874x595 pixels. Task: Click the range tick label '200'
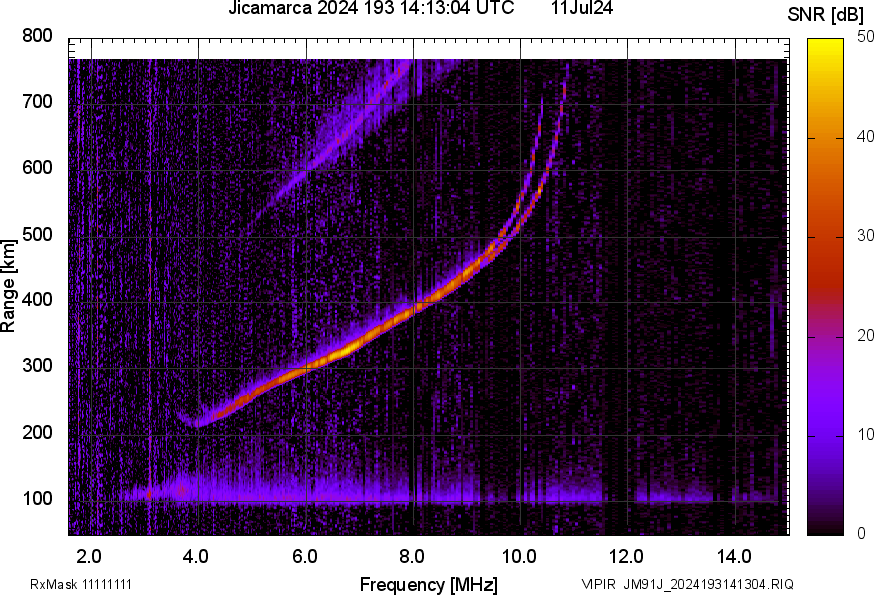coord(37,432)
